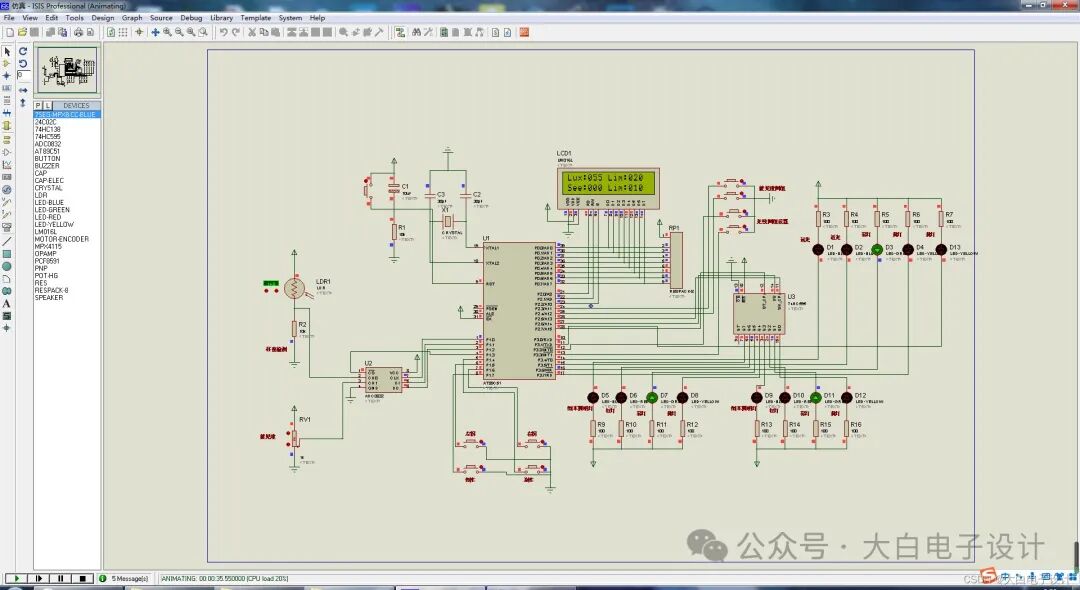1080x590 pixels.
Task: Select LED-GREEN from the DEVICES list
Action: pos(52,210)
